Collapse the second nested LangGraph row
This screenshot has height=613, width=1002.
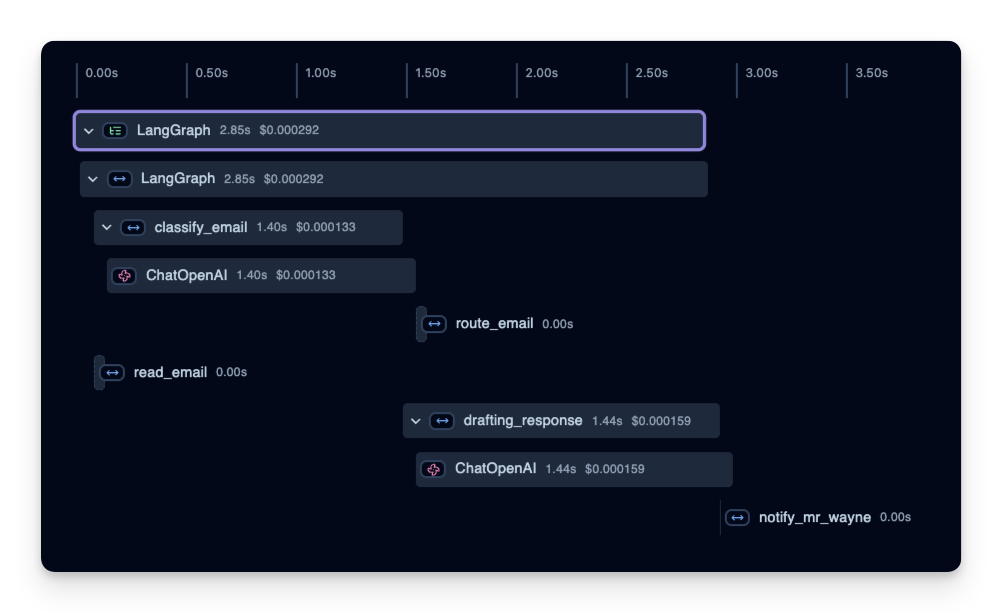[x=93, y=179]
